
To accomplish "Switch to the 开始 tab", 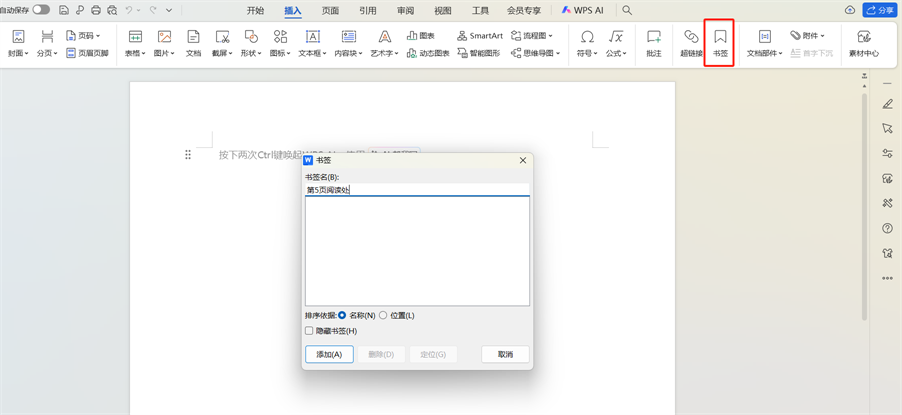I will tap(255, 10).
